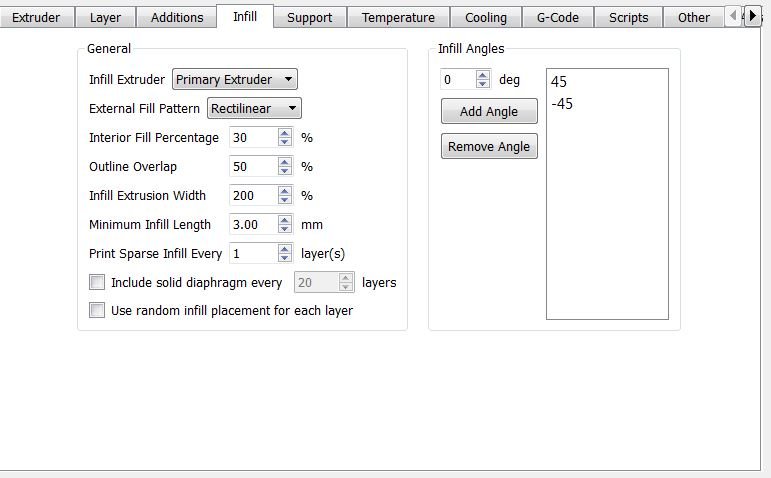Increase infill angle degrees with up arrow
Screen dimensions: 771x478
tap(483, 75)
